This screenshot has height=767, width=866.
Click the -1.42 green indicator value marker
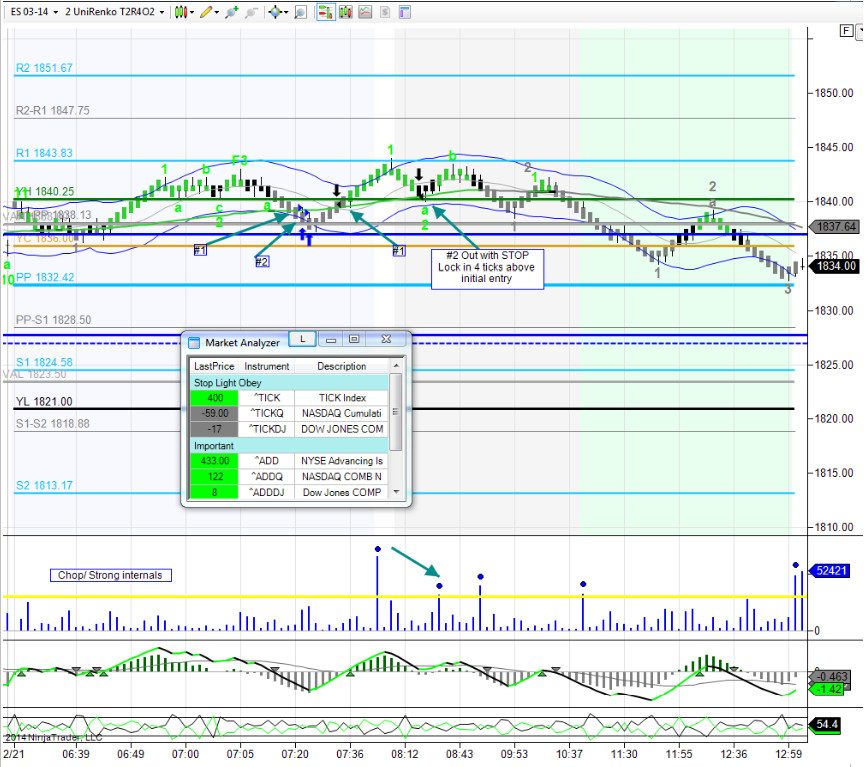click(x=827, y=689)
